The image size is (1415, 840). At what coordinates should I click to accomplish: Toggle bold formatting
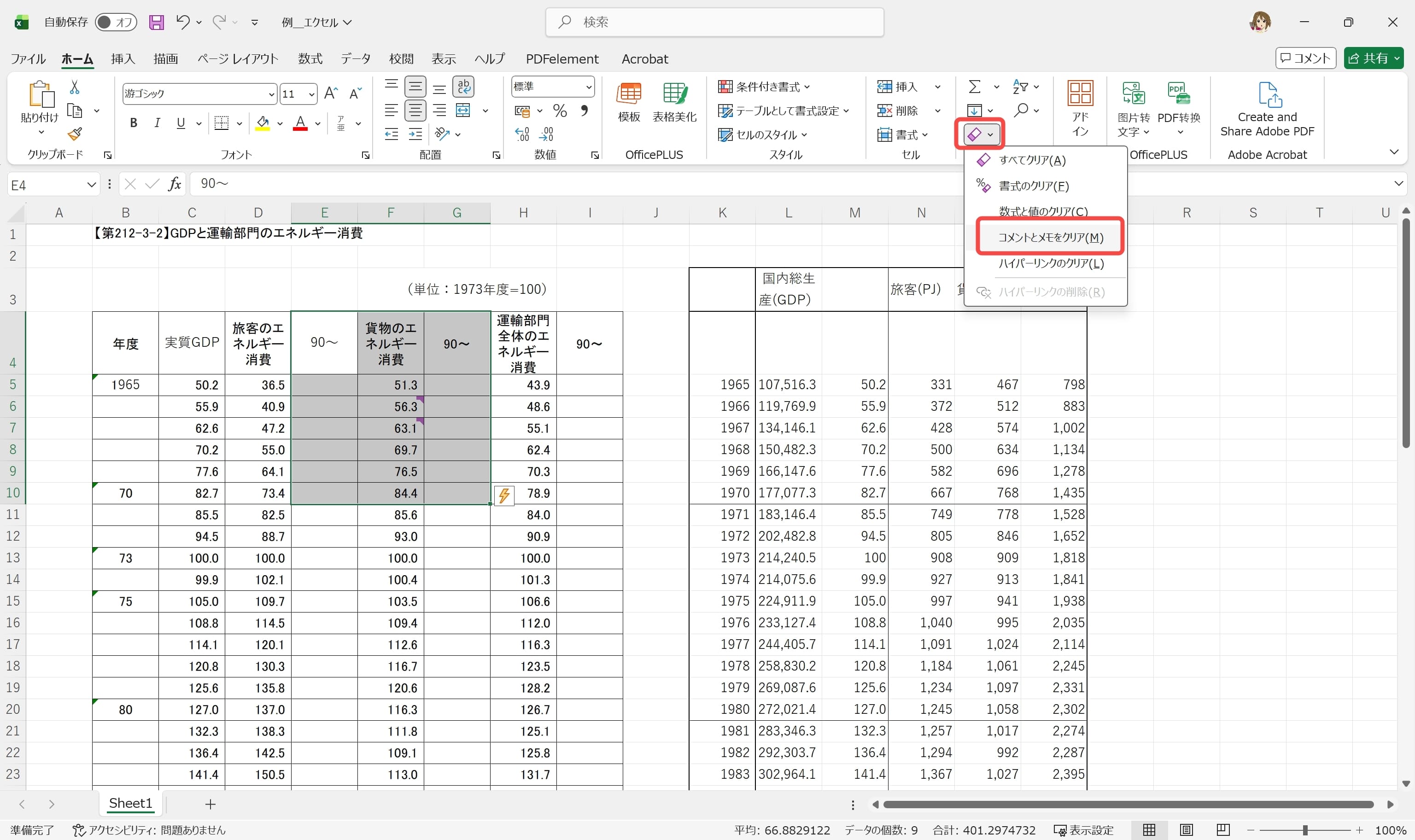click(134, 123)
